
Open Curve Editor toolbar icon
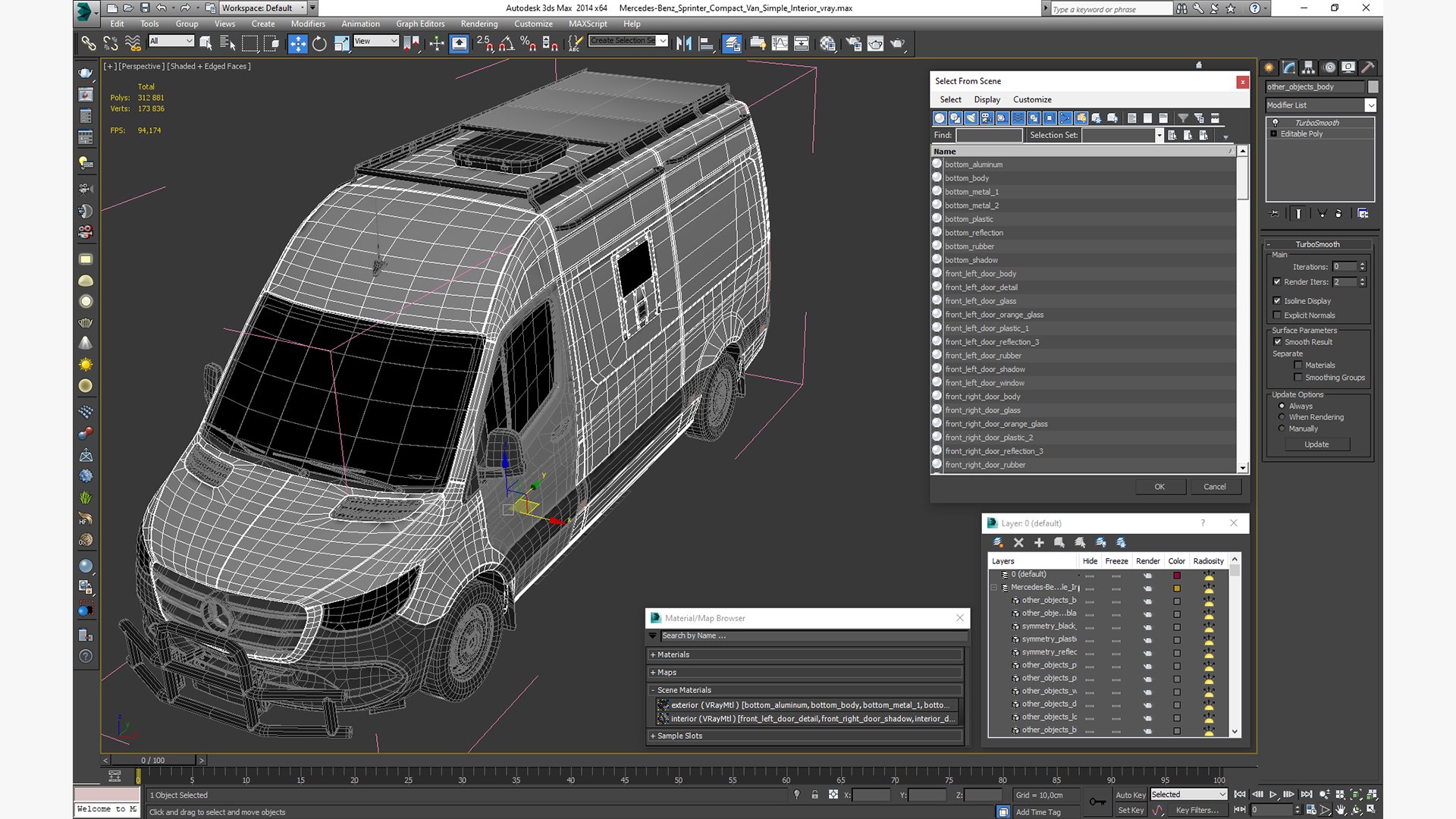point(780,43)
